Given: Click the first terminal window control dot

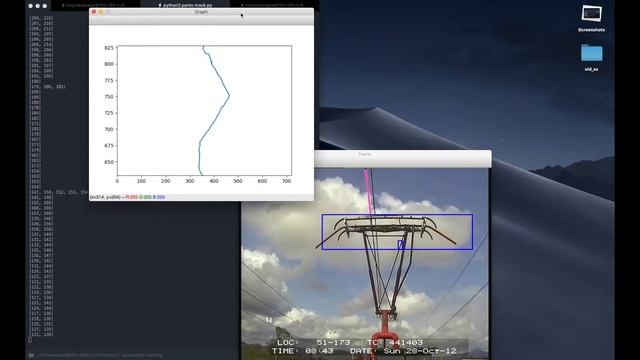Looking at the screenshot, I should [31, 6].
